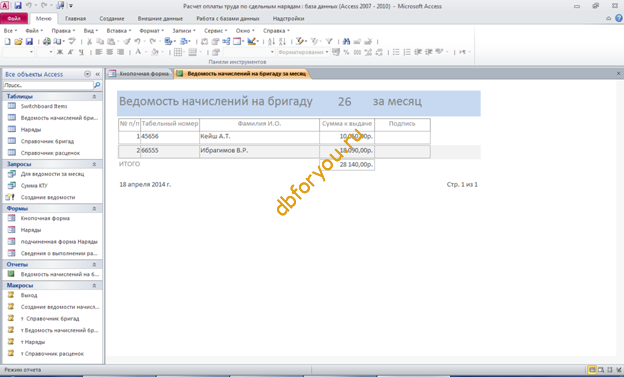Click the Cut scissors icon
This screenshot has width=624, height=377.
[x=90, y=41]
